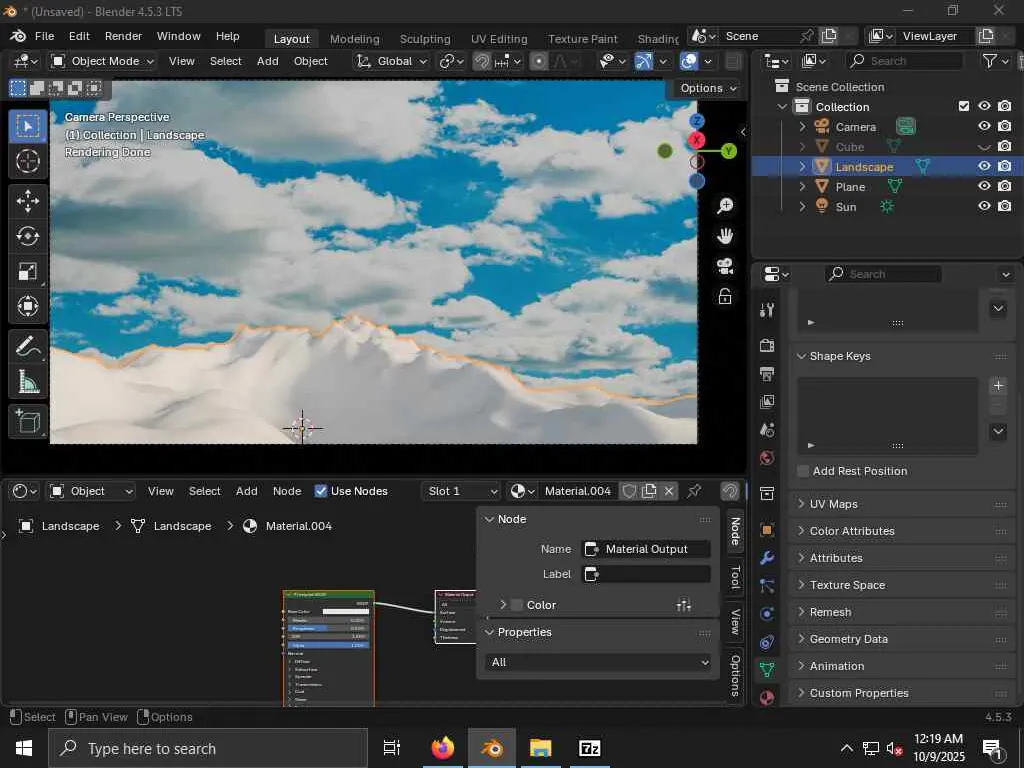Expand the Camera item in outliner
Screen dimensions: 1024x768
point(802,127)
